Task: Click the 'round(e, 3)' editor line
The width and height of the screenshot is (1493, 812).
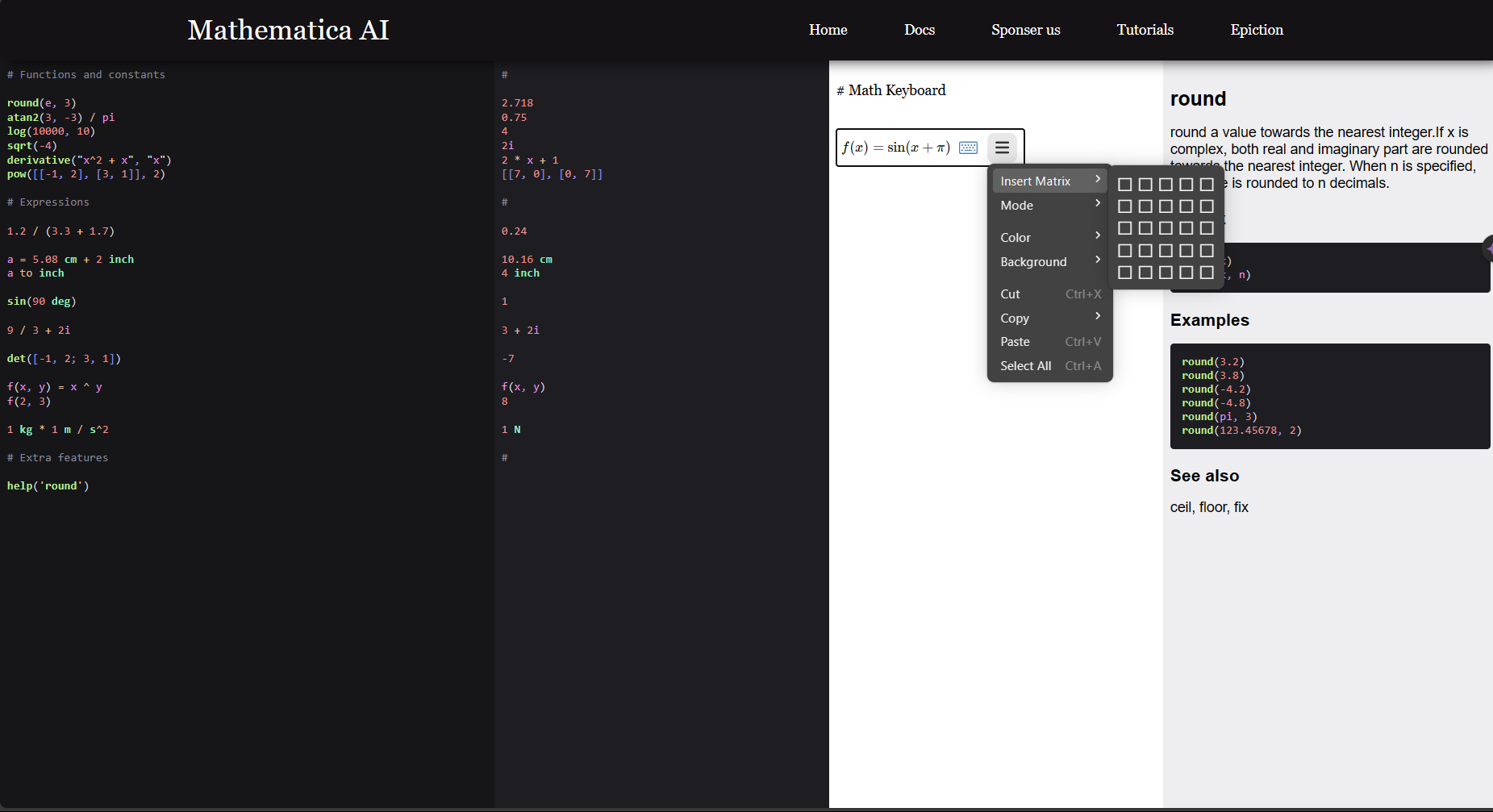Action: [42, 103]
